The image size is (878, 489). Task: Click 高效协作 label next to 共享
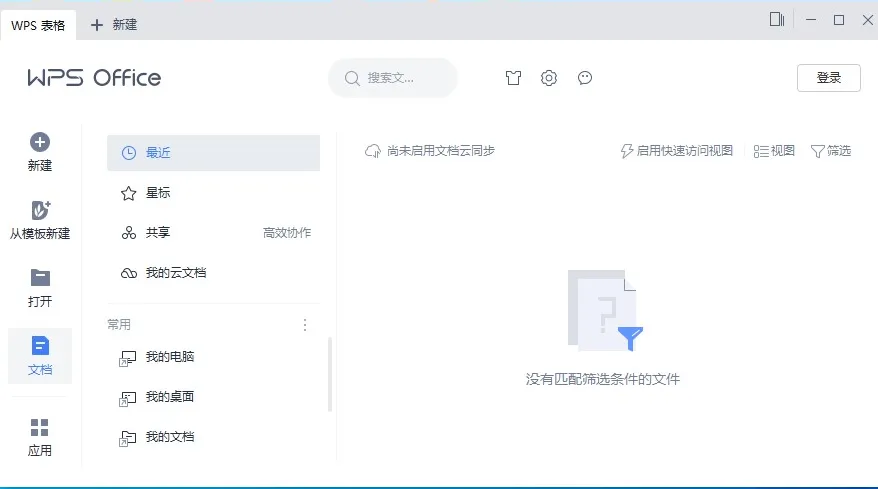(287, 232)
